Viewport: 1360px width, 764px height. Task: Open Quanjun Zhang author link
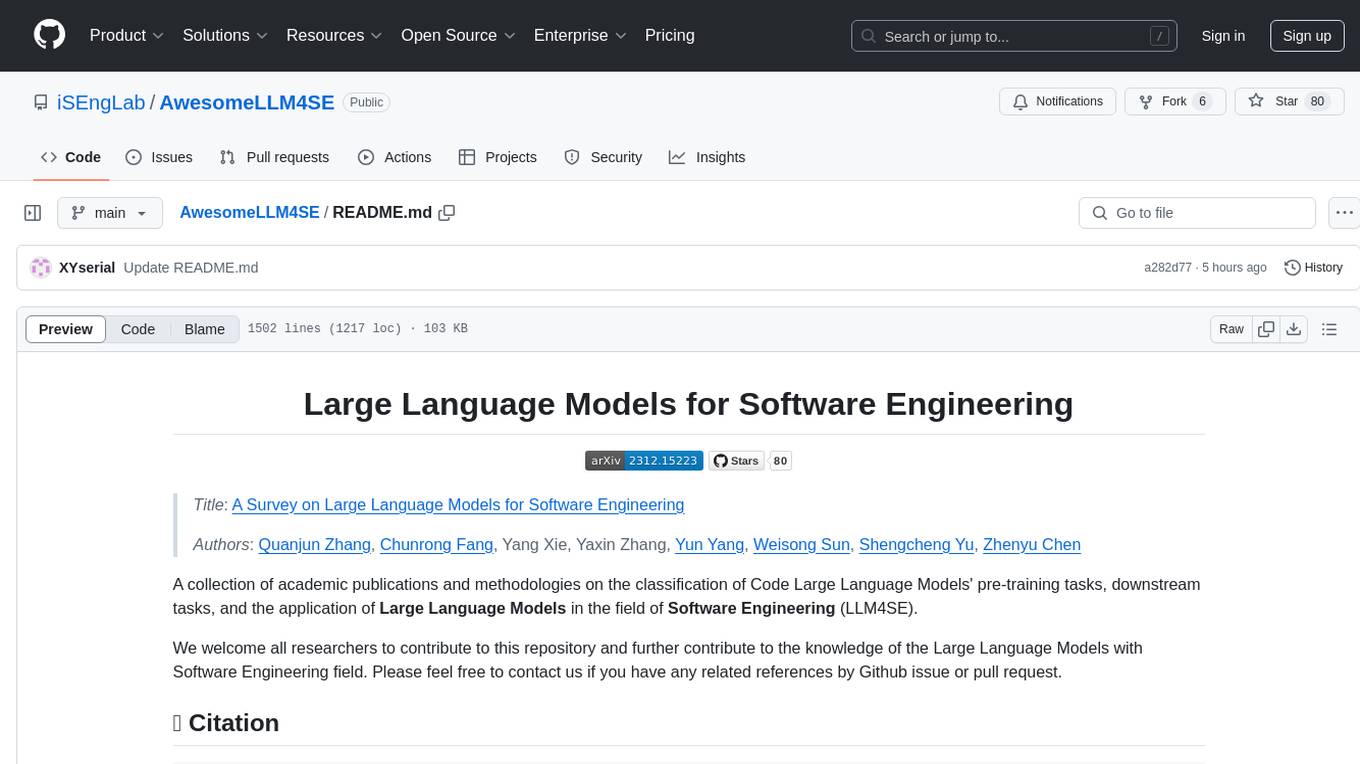[315, 545]
